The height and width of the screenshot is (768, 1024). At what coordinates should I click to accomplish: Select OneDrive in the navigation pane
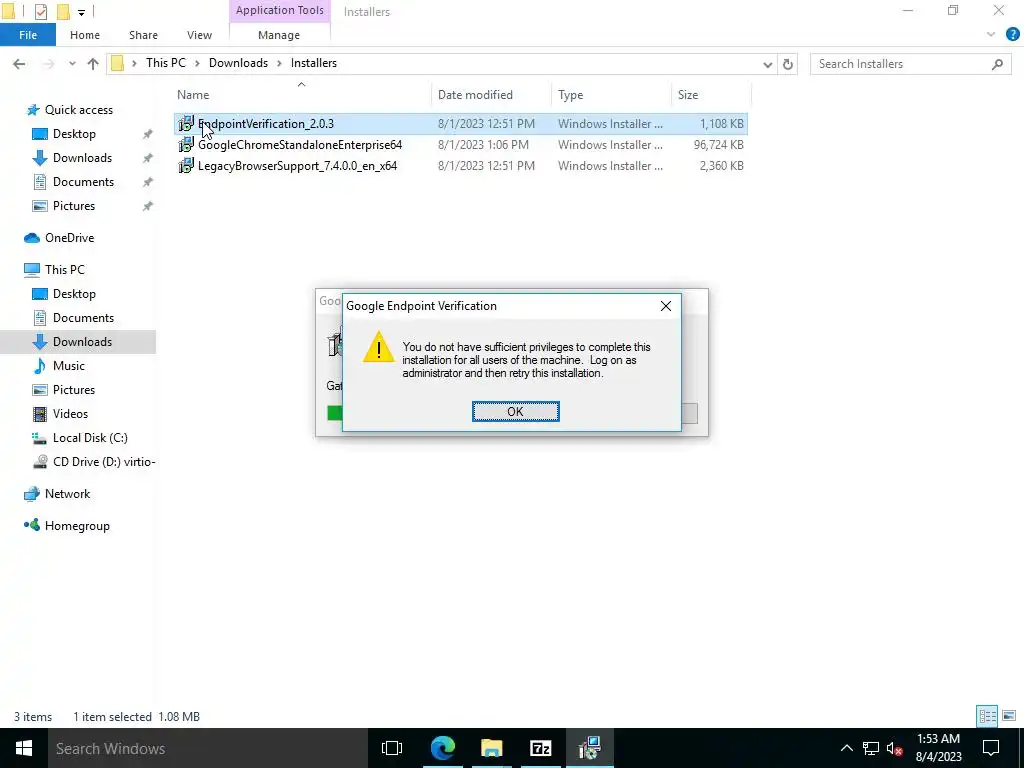(x=69, y=238)
